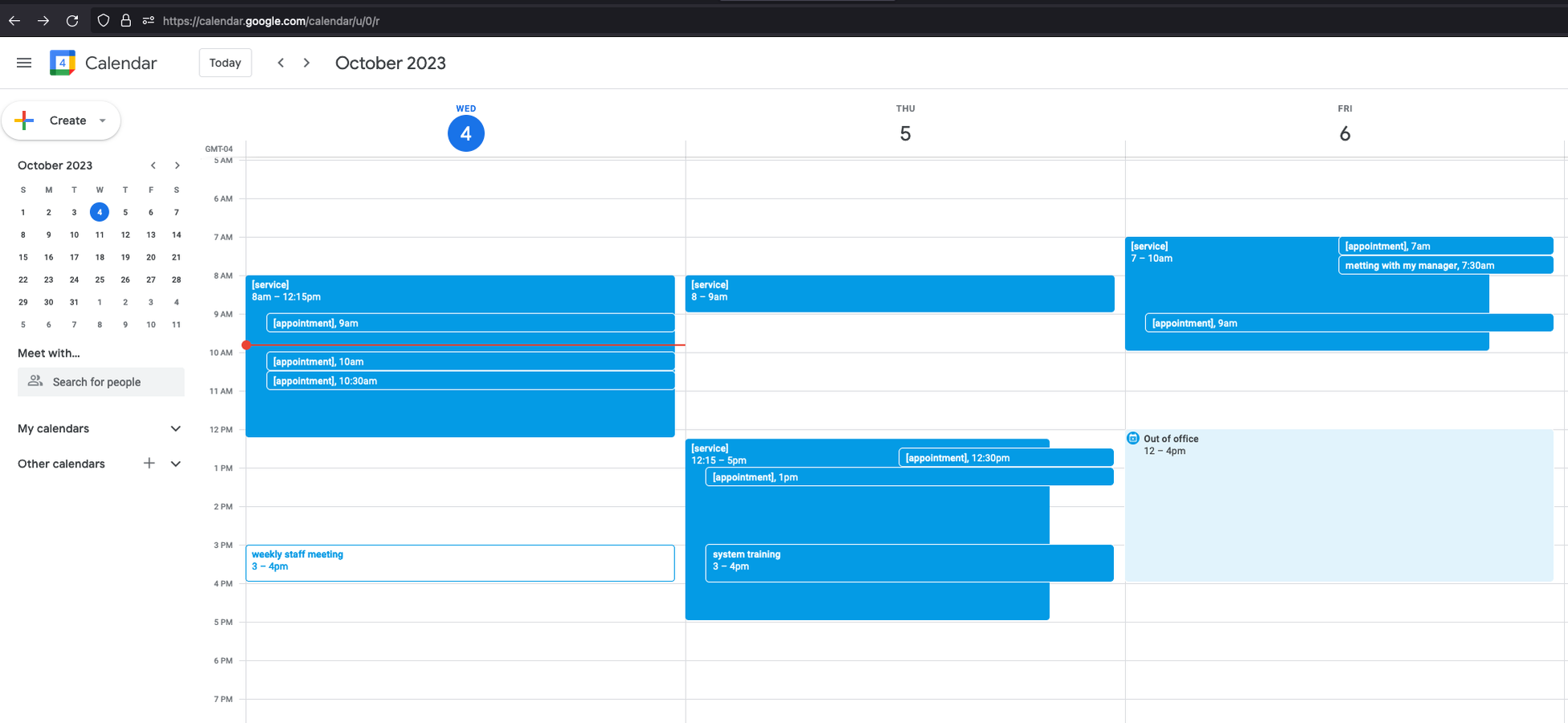Open Thursday service event 12:15 – 5pm
This screenshot has width=1568, height=723.
pos(868,530)
